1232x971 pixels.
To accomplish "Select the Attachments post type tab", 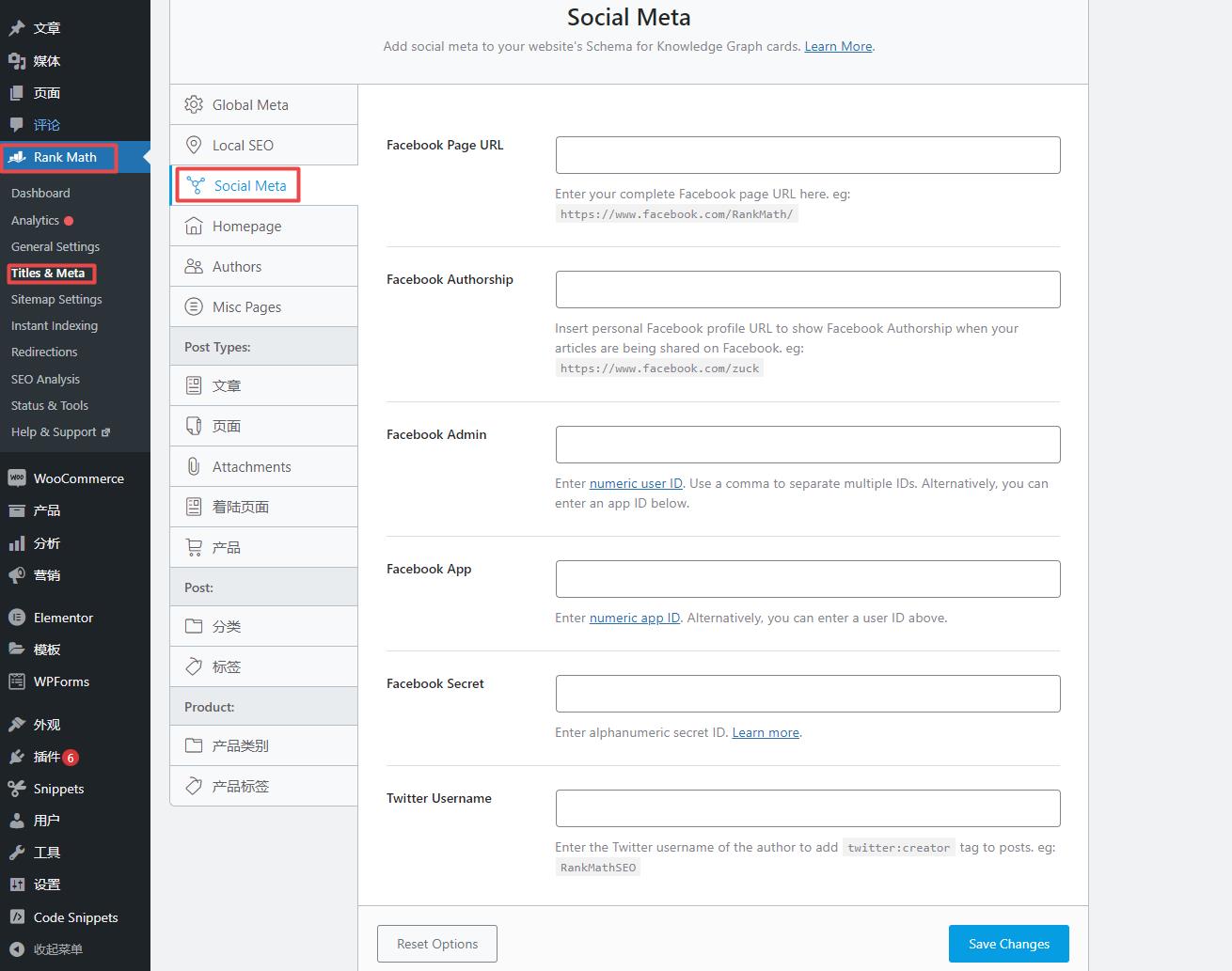I will click(263, 466).
